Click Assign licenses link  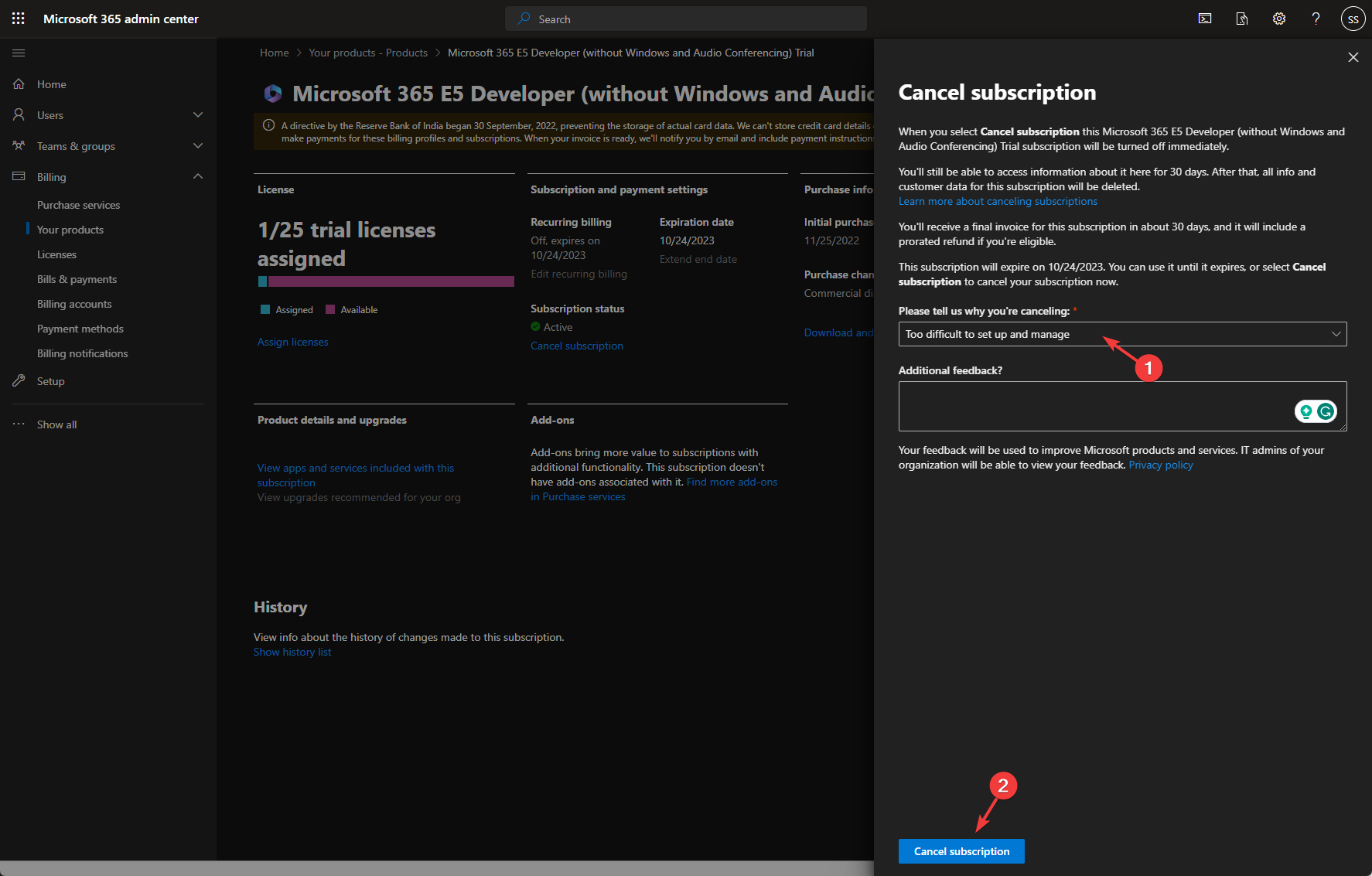tap(293, 342)
